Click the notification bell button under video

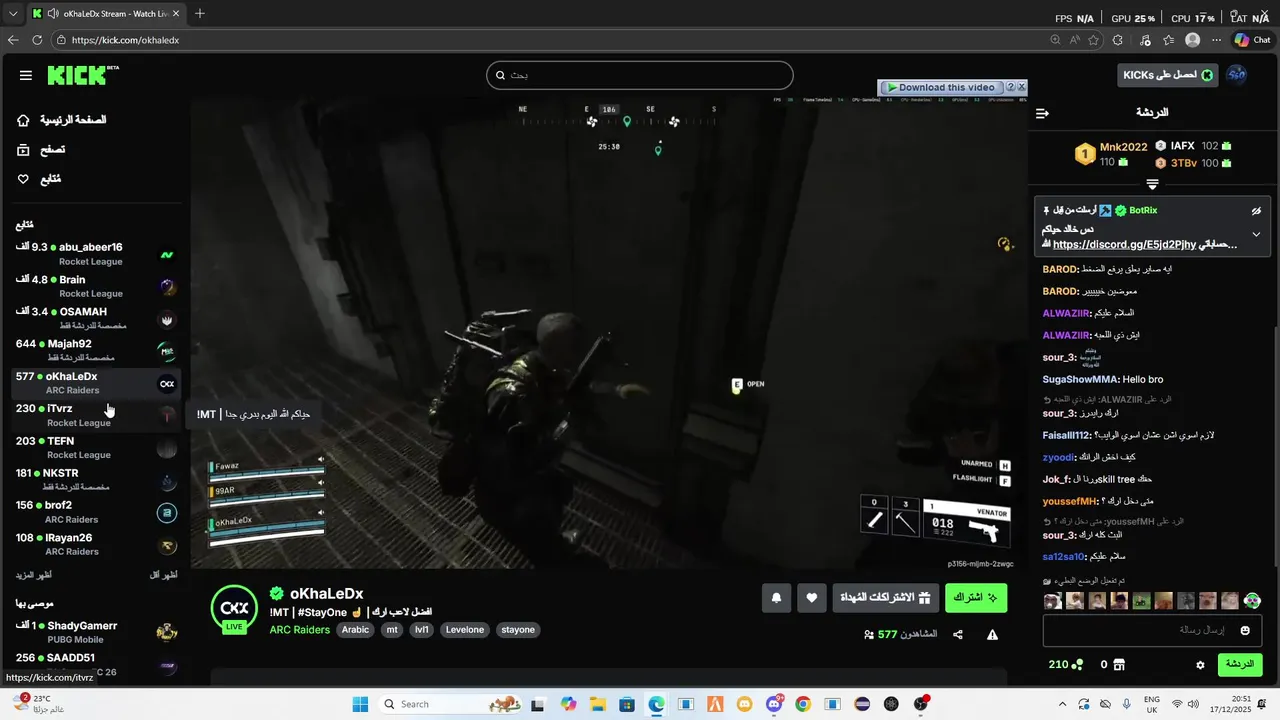pyautogui.click(x=776, y=598)
